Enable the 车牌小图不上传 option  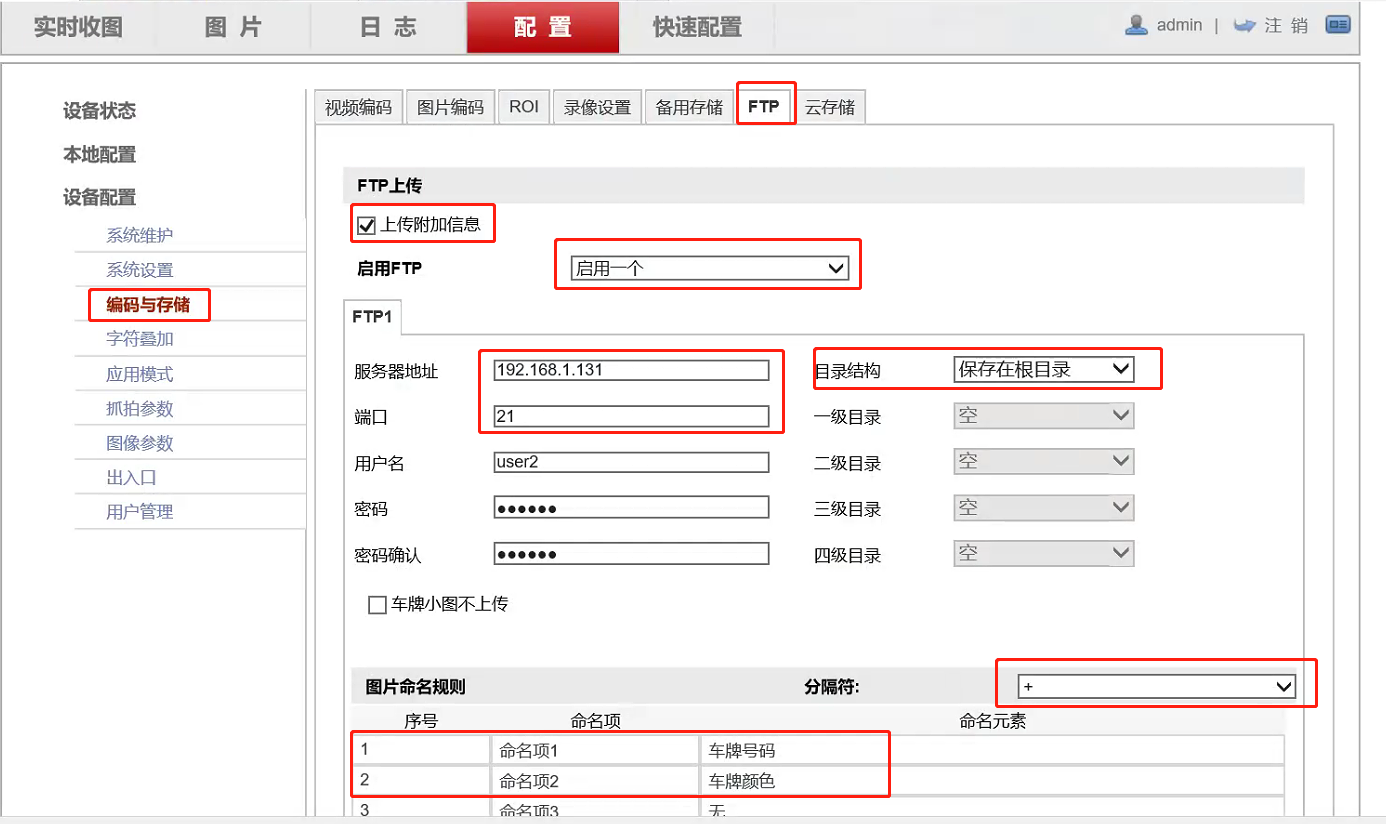click(x=377, y=604)
